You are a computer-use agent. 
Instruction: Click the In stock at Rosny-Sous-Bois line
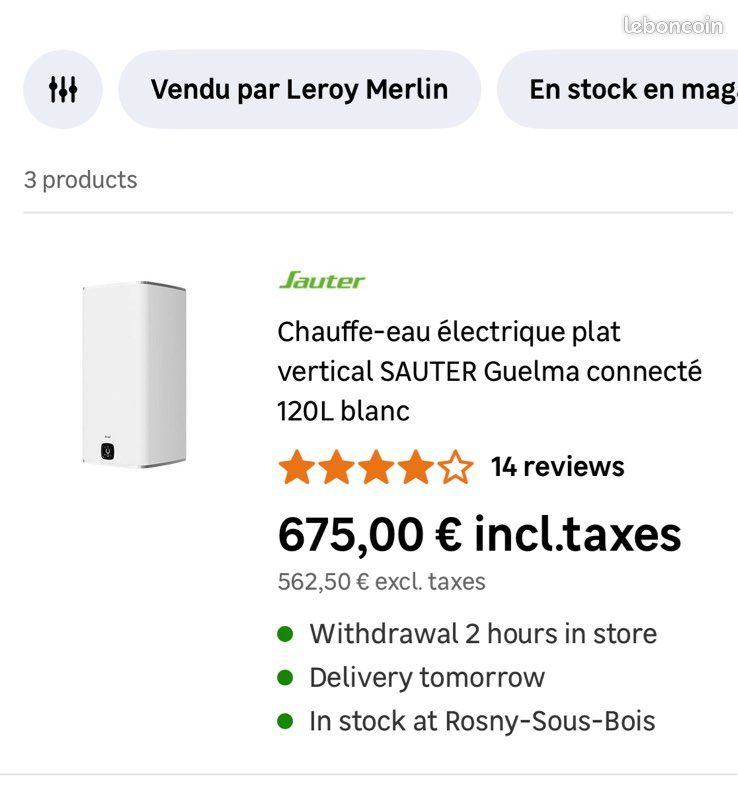tap(486, 721)
